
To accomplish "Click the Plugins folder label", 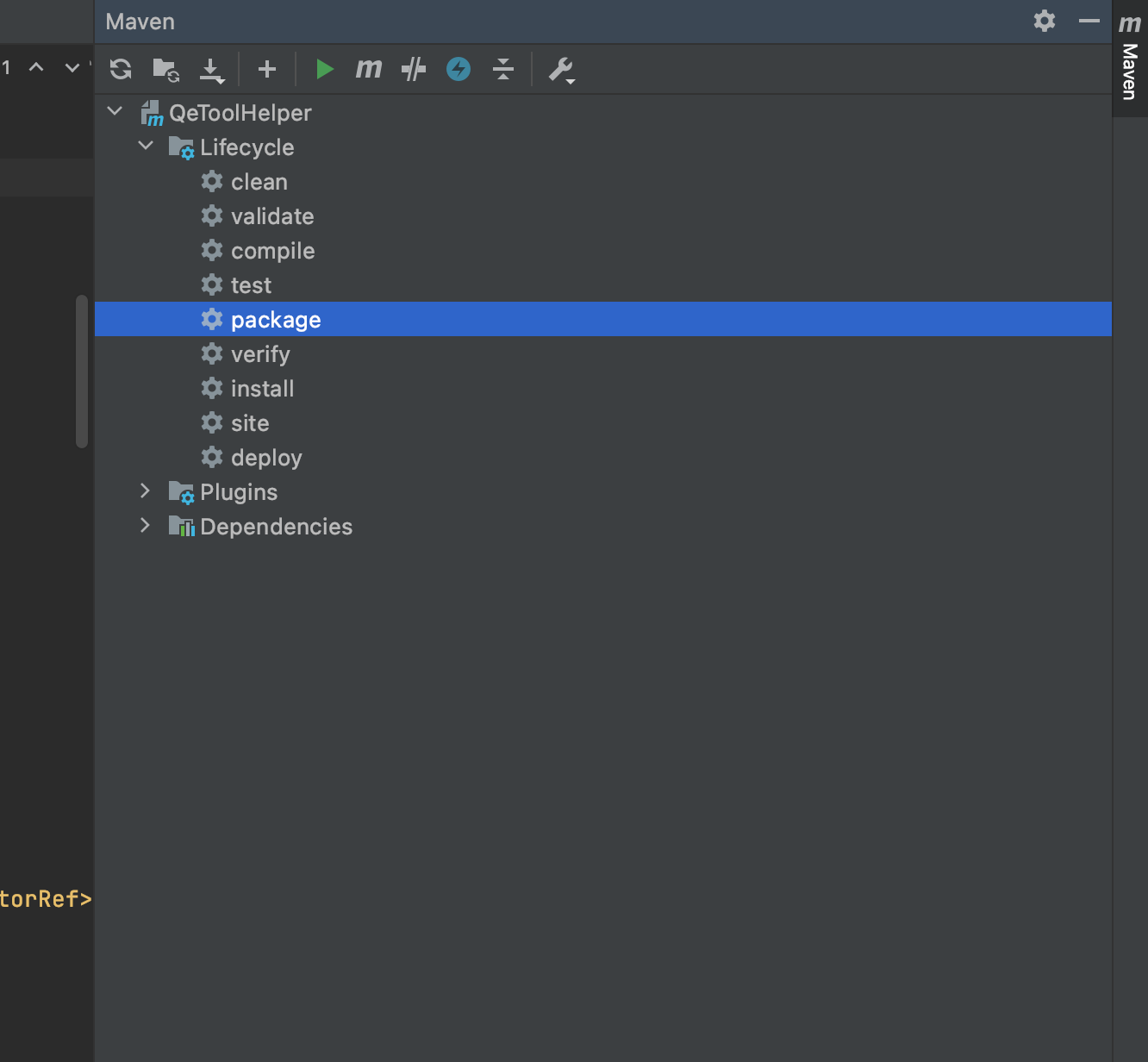I will (x=239, y=492).
